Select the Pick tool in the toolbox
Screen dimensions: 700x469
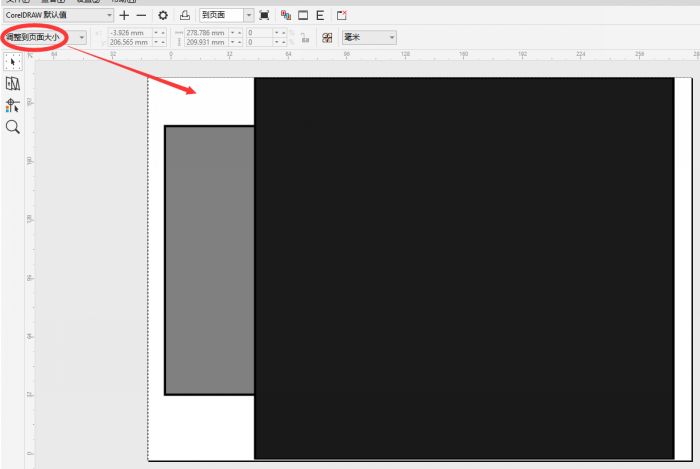12,62
